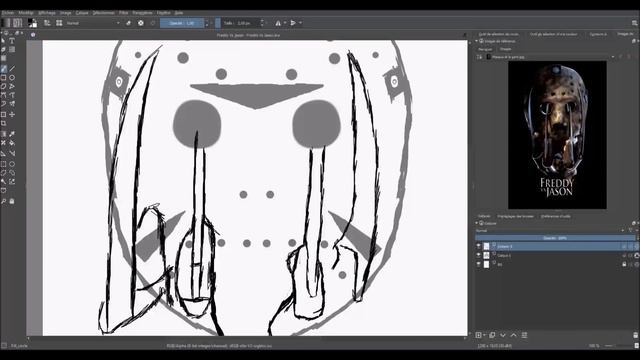Select the Dynamic brush tool

pos(3,104)
